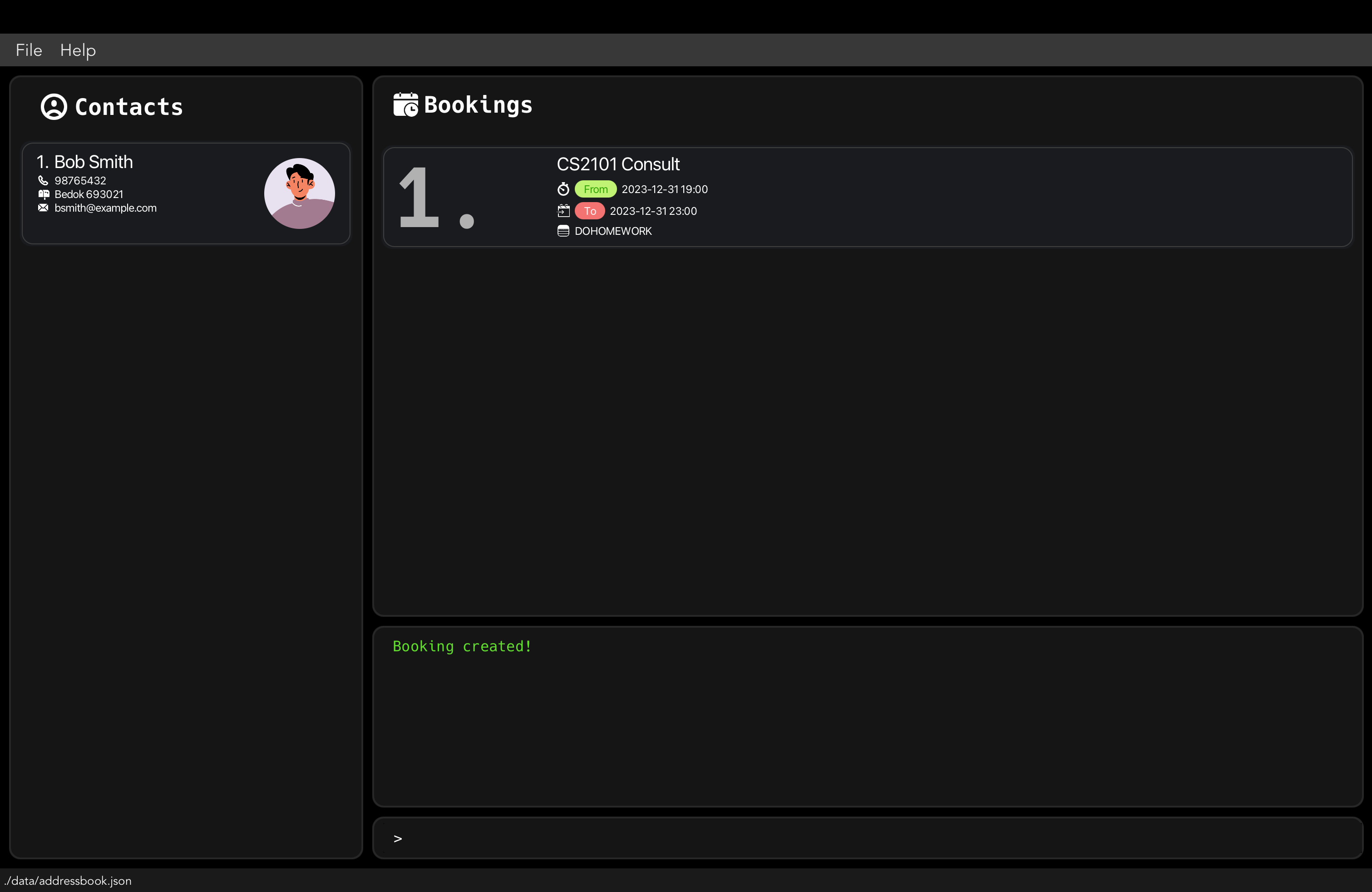
Task: Click the green From badge
Action: pos(595,189)
